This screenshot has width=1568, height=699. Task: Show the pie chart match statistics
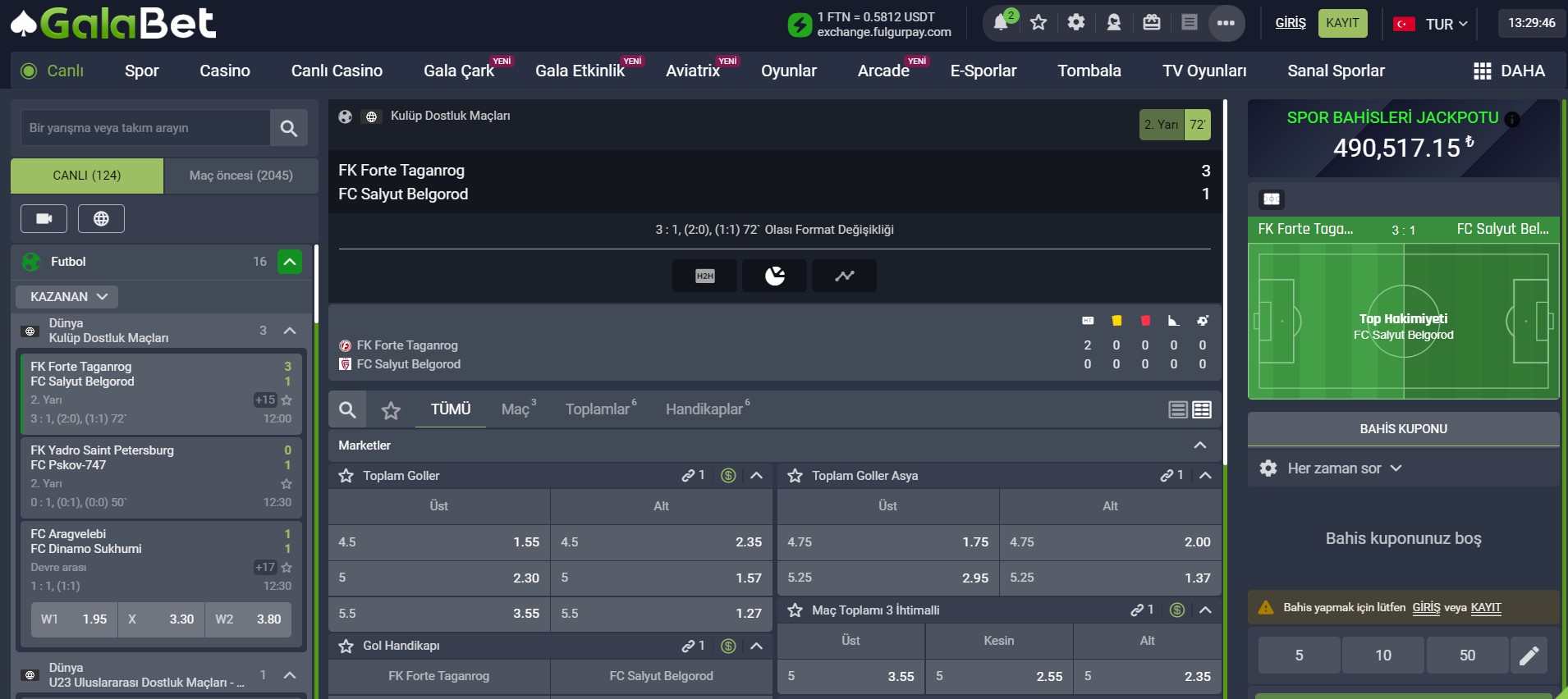point(774,276)
